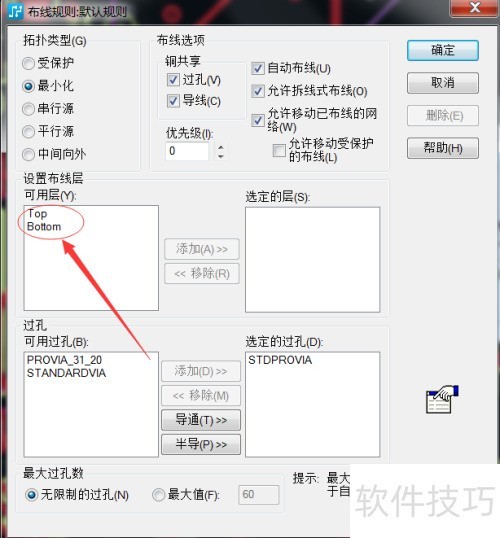The height and width of the screenshot is (538, 500).
Task: Click the 优先级 priority input field
Action: click(187, 151)
